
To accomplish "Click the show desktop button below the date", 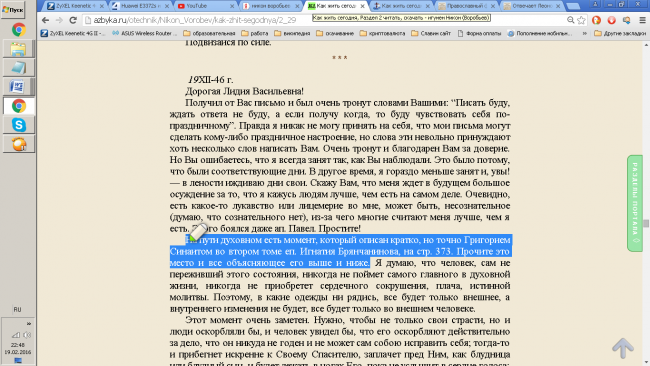I will pos(18,361).
